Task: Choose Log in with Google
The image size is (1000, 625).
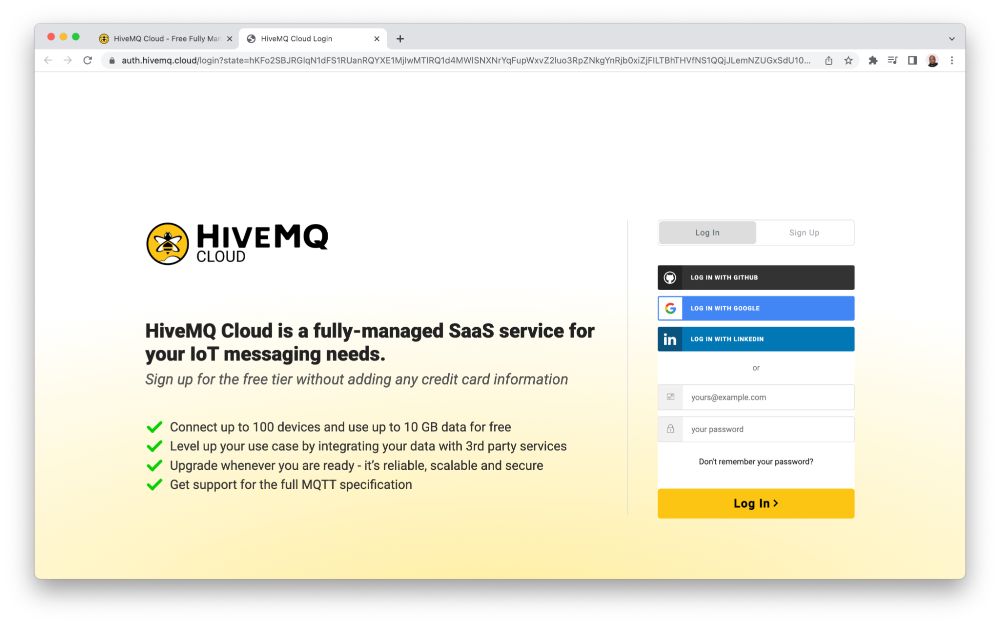Action: pyautogui.click(x=756, y=308)
